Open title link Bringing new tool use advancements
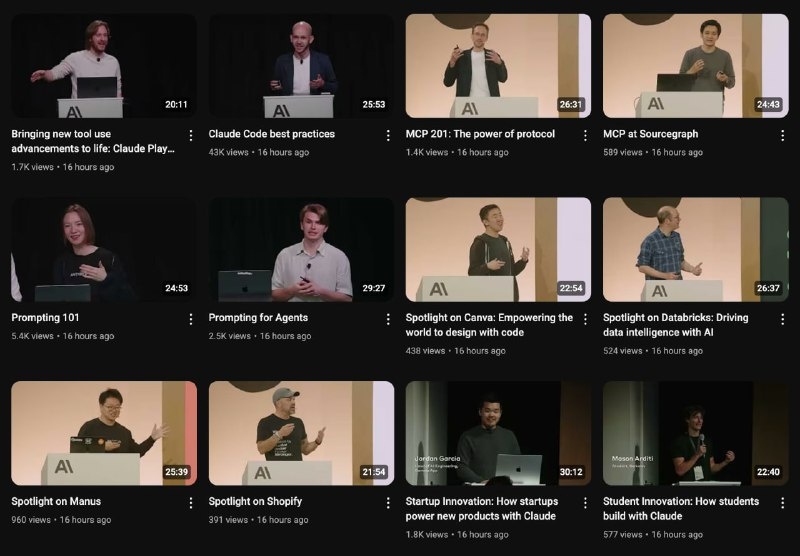This screenshot has width=800, height=556. point(93,141)
